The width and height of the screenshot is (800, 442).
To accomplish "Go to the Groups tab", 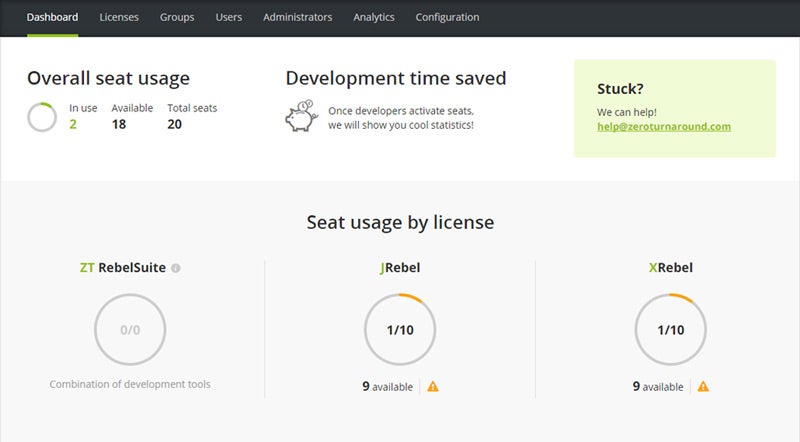I will (x=177, y=17).
